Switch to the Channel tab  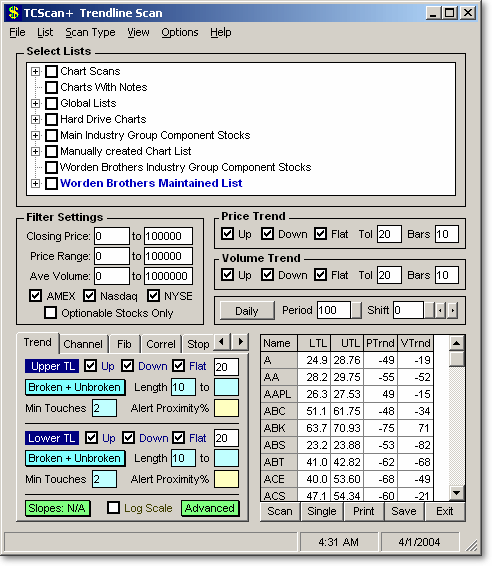click(83, 344)
